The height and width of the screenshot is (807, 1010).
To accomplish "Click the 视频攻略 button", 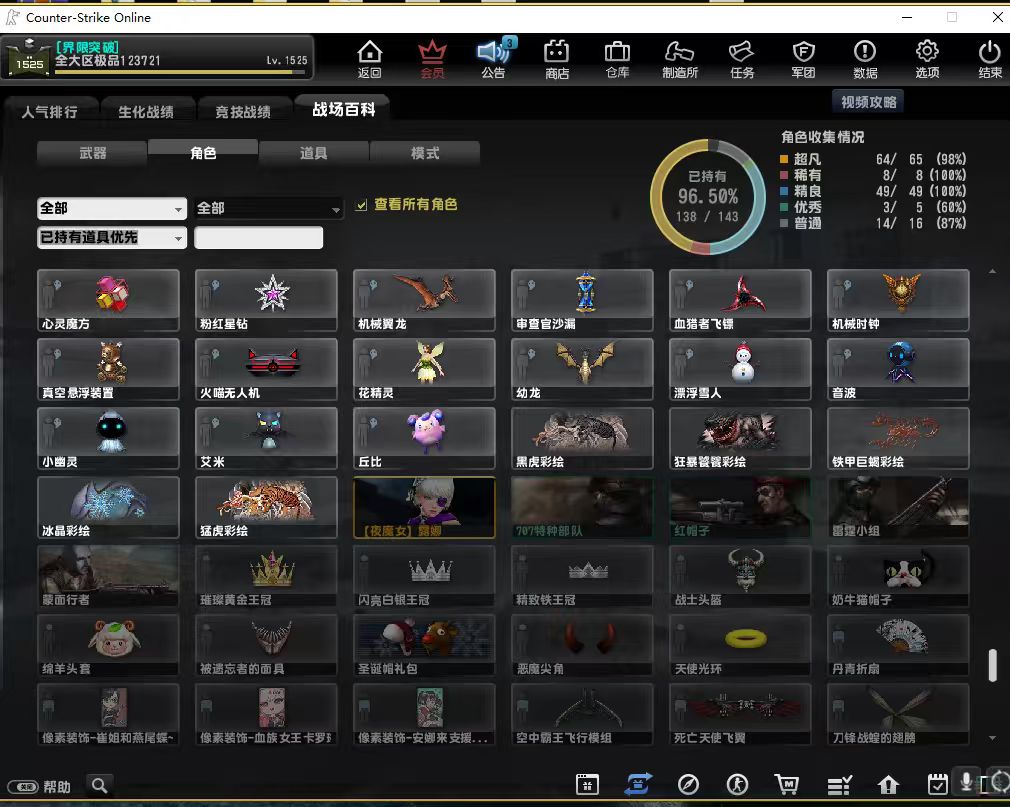I will 868,102.
